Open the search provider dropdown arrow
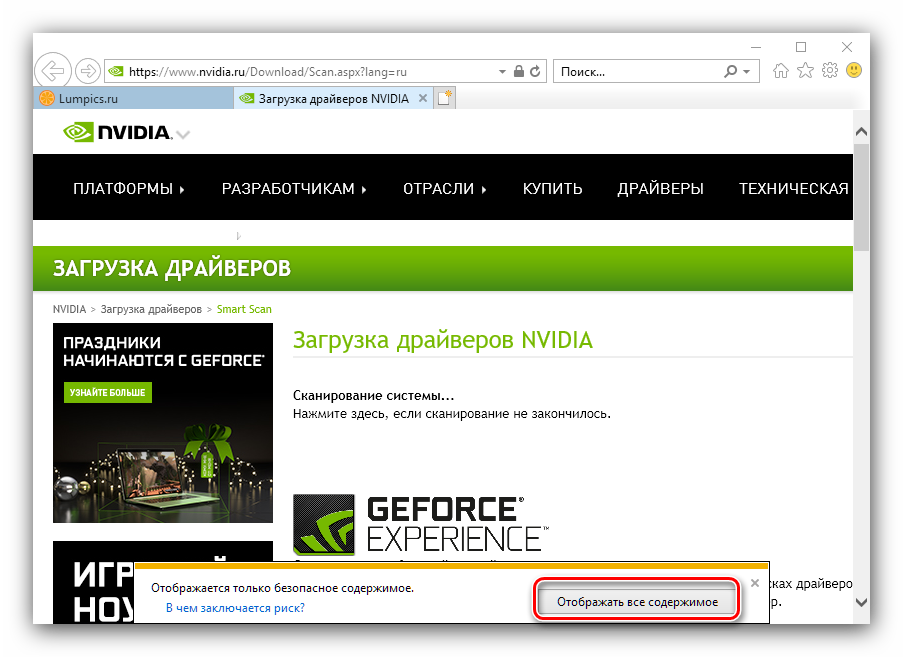Viewport: 903px width, 657px height. (x=746, y=72)
